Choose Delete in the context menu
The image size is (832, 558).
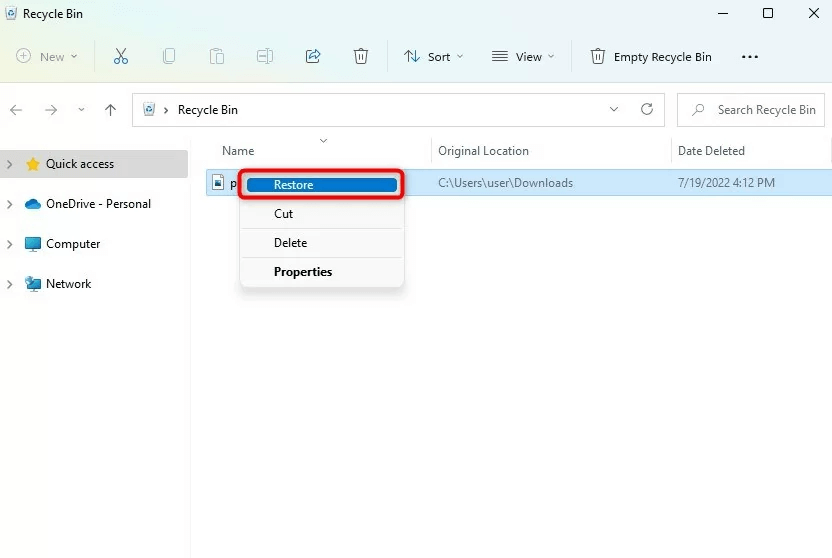pyautogui.click(x=291, y=243)
